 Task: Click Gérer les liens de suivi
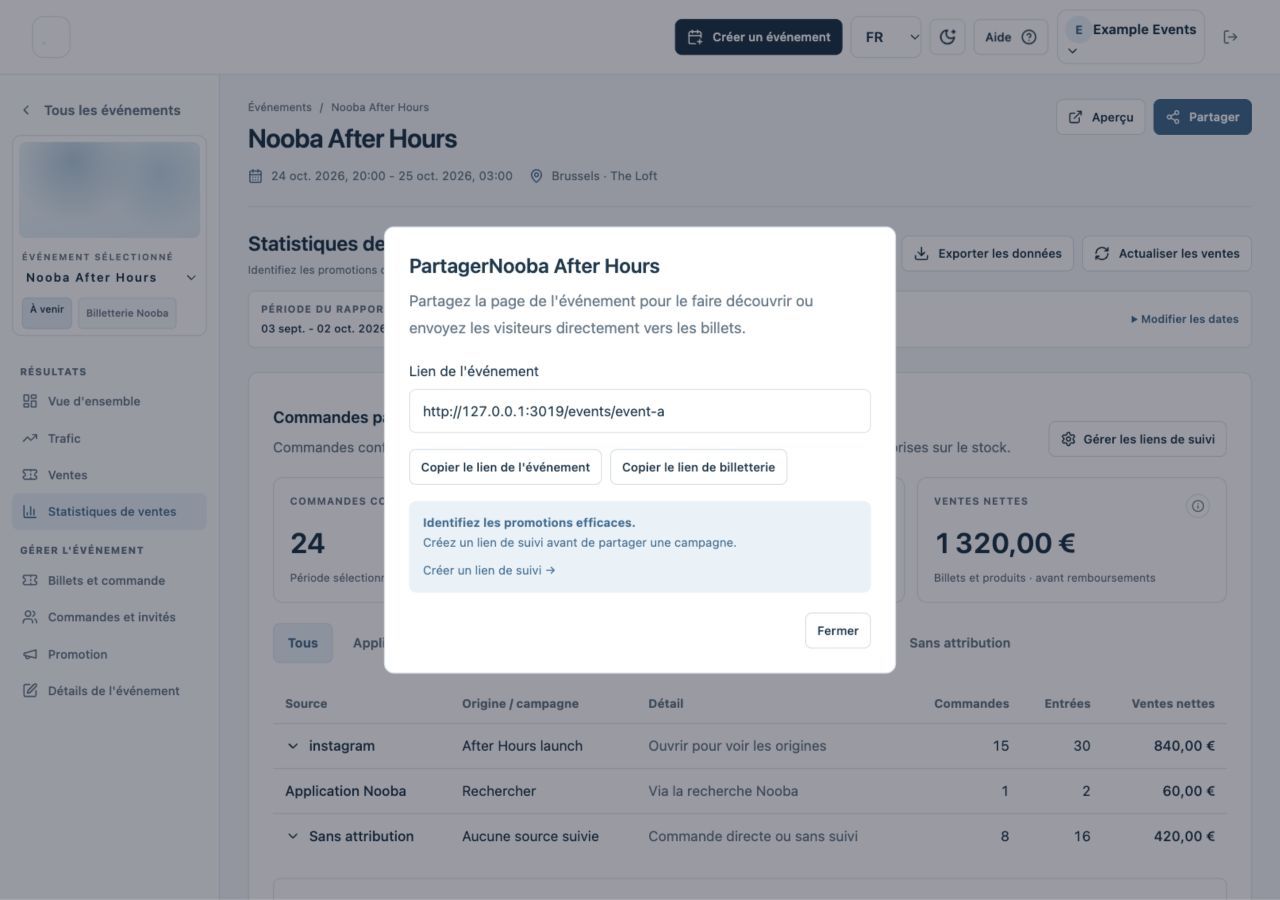tap(1137, 439)
